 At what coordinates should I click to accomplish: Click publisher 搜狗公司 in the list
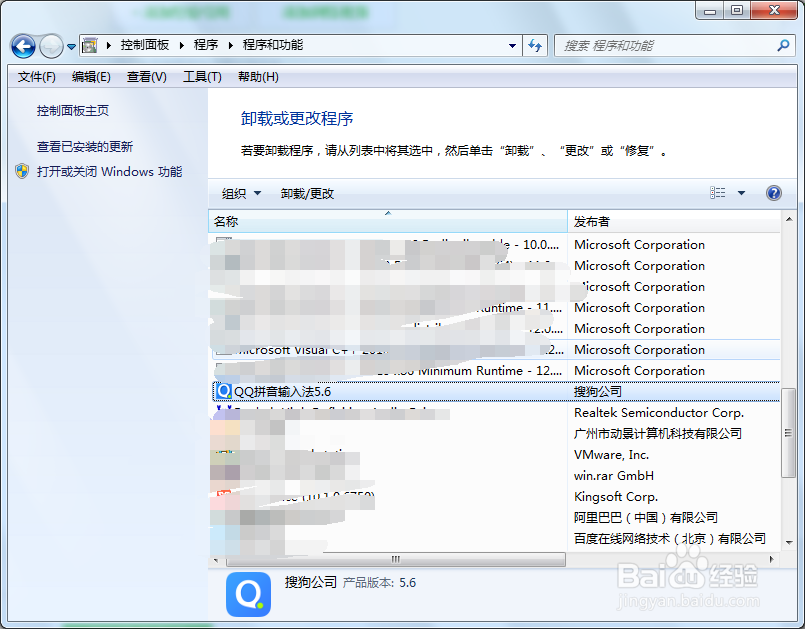(598, 392)
